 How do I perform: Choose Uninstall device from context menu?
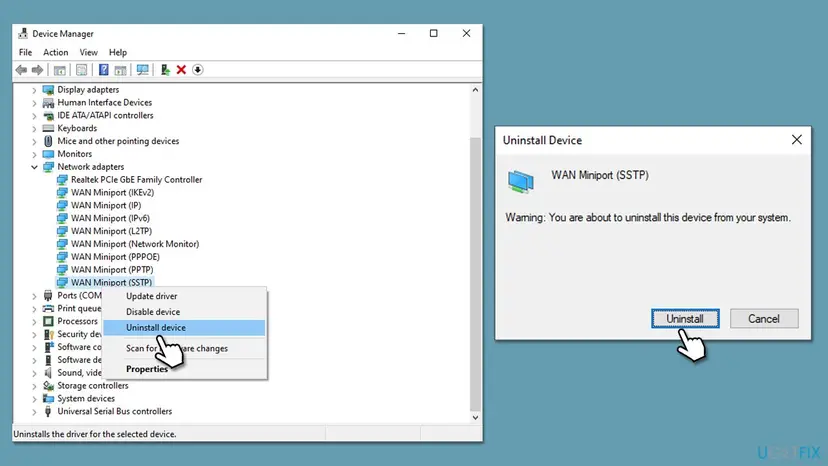click(184, 328)
